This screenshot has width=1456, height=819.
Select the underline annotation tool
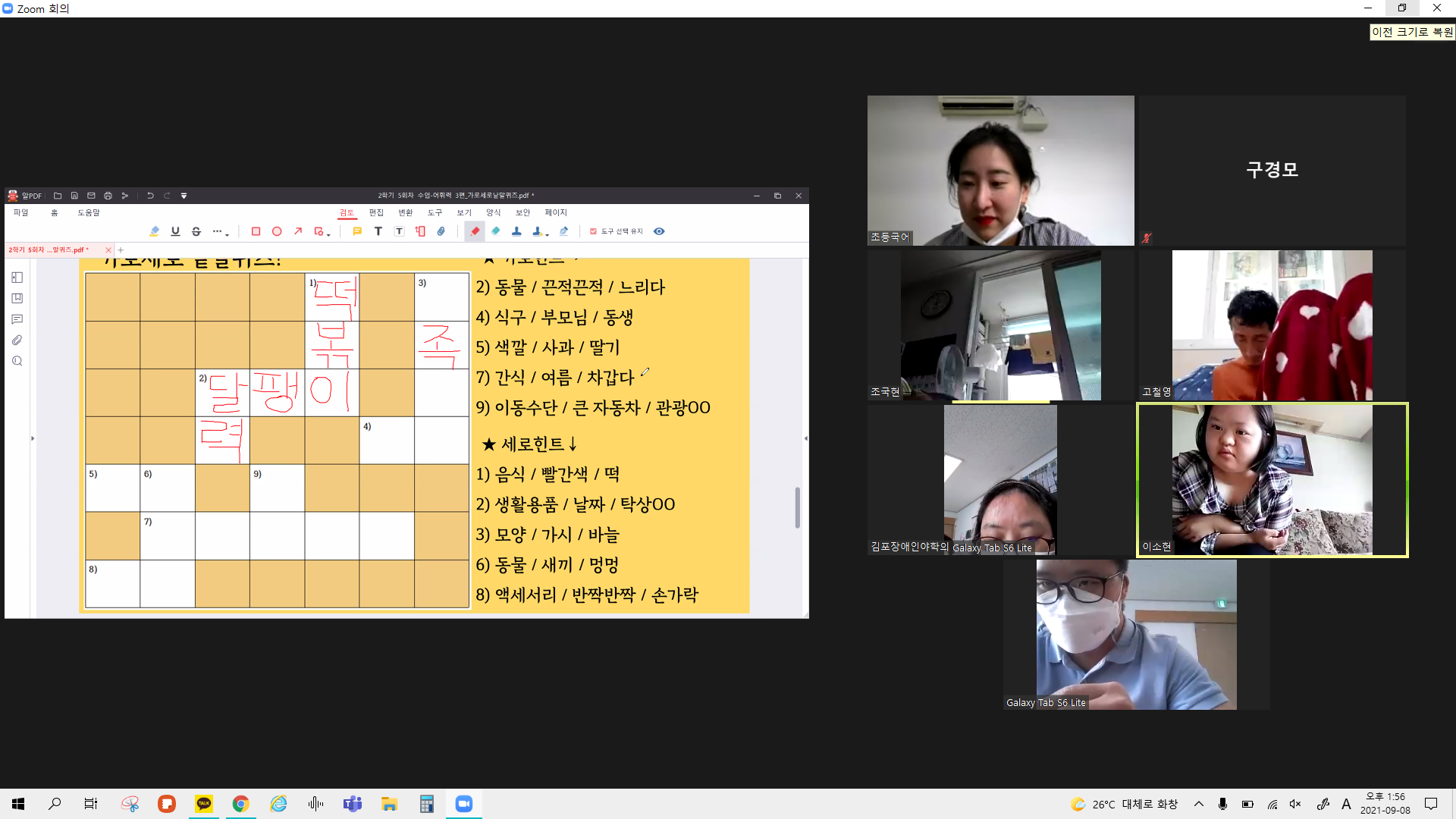pos(175,231)
